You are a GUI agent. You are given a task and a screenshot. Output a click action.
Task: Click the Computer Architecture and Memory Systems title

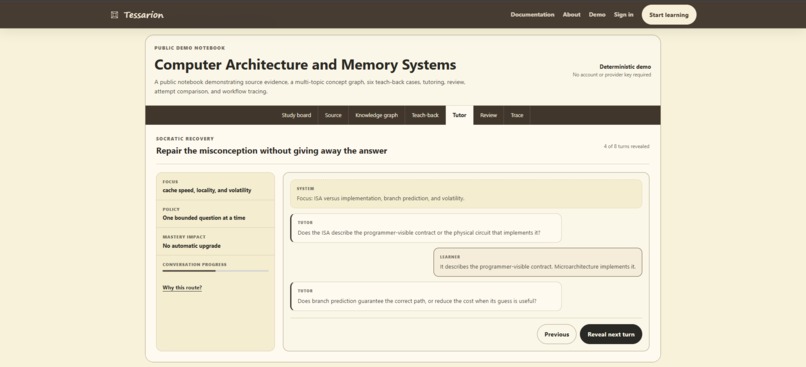[305, 65]
